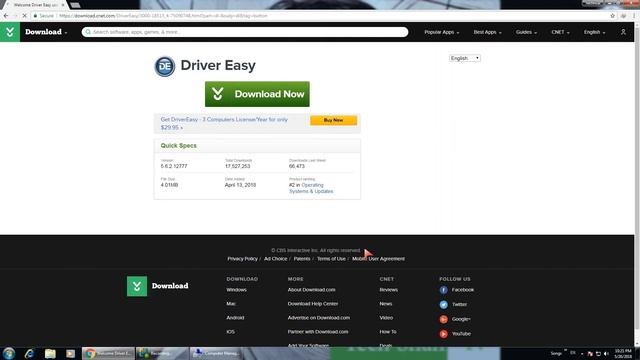Open CNET Reviews footer link
The height and width of the screenshot is (360, 640).
(x=389, y=290)
